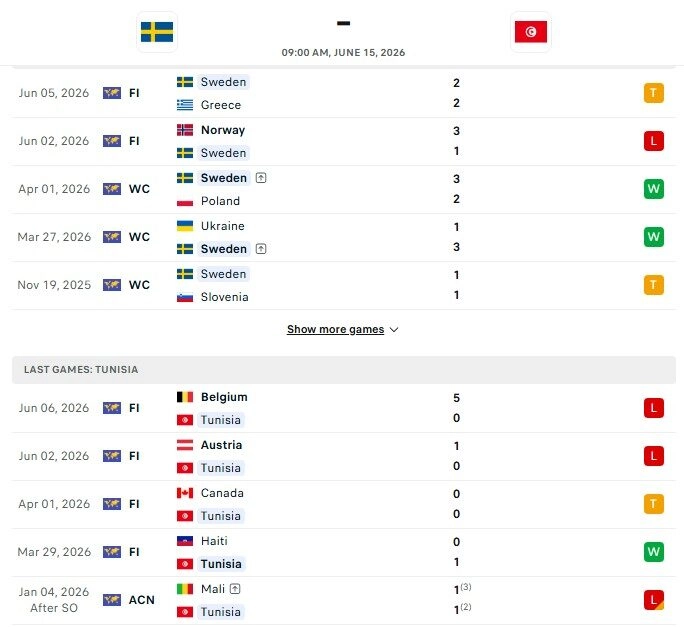The height and width of the screenshot is (627, 684).
Task: Open Sweden team flag in header
Action: pyautogui.click(x=157, y=32)
